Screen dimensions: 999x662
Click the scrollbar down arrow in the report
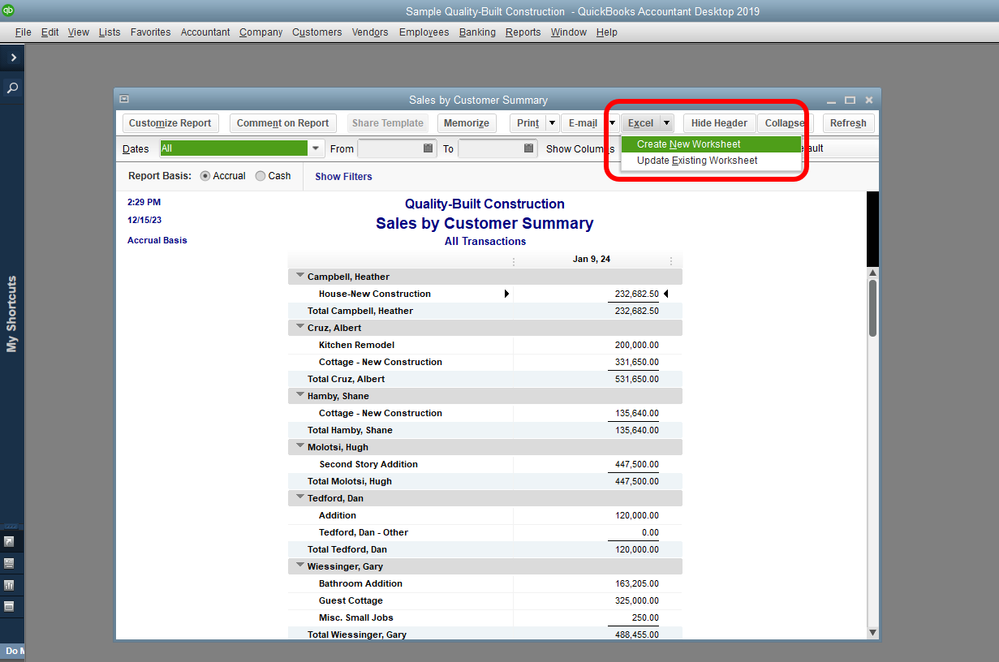pos(873,633)
